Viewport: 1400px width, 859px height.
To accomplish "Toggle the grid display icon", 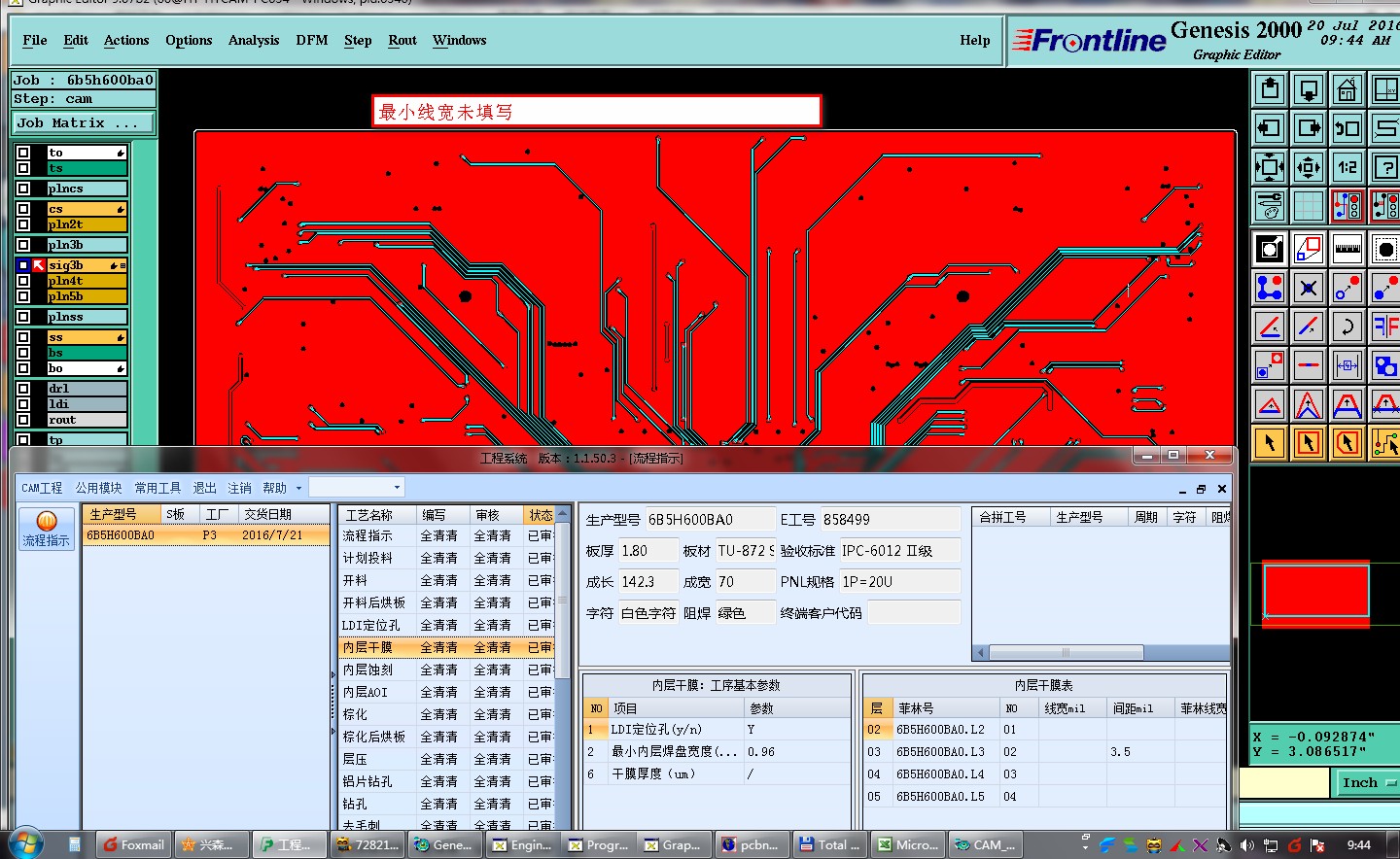I will click(x=1309, y=206).
